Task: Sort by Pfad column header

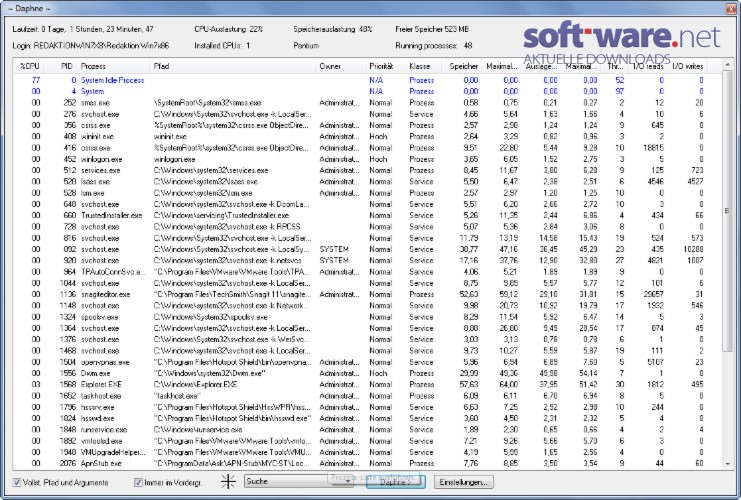Action: click(x=233, y=66)
